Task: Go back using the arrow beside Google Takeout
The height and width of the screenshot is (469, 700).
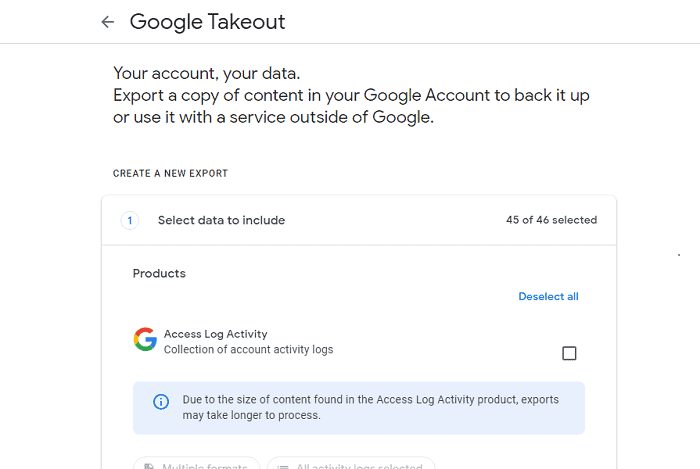Action: pos(108,22)
